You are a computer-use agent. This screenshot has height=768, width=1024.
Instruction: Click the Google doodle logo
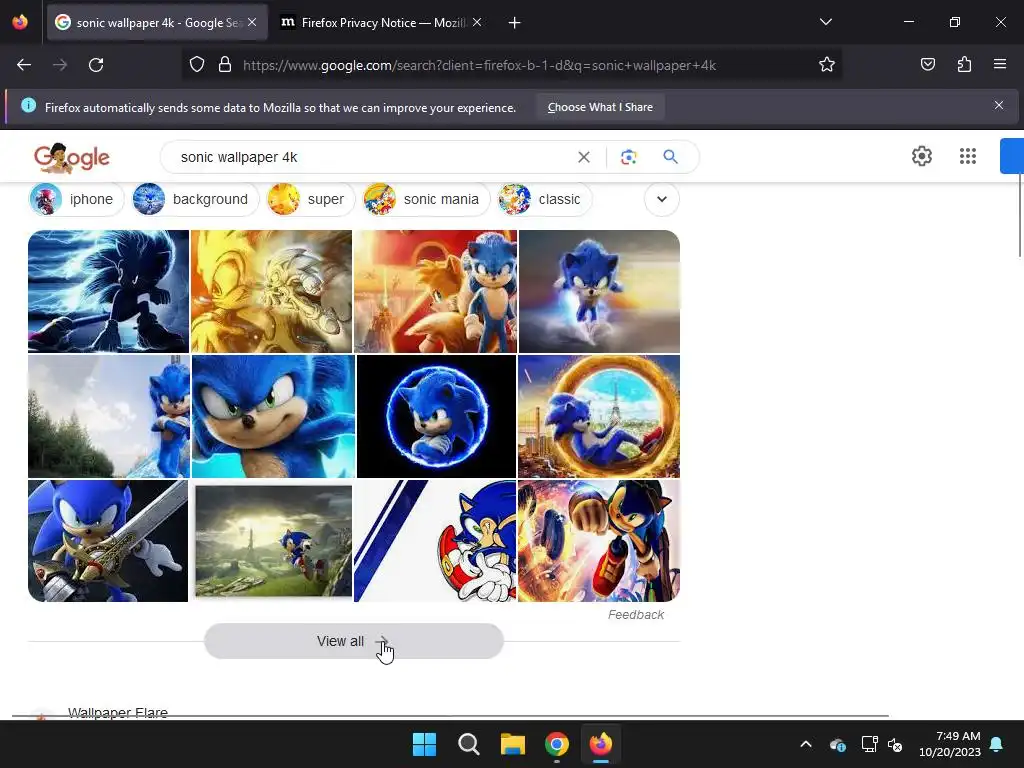[x=72, y=157]
